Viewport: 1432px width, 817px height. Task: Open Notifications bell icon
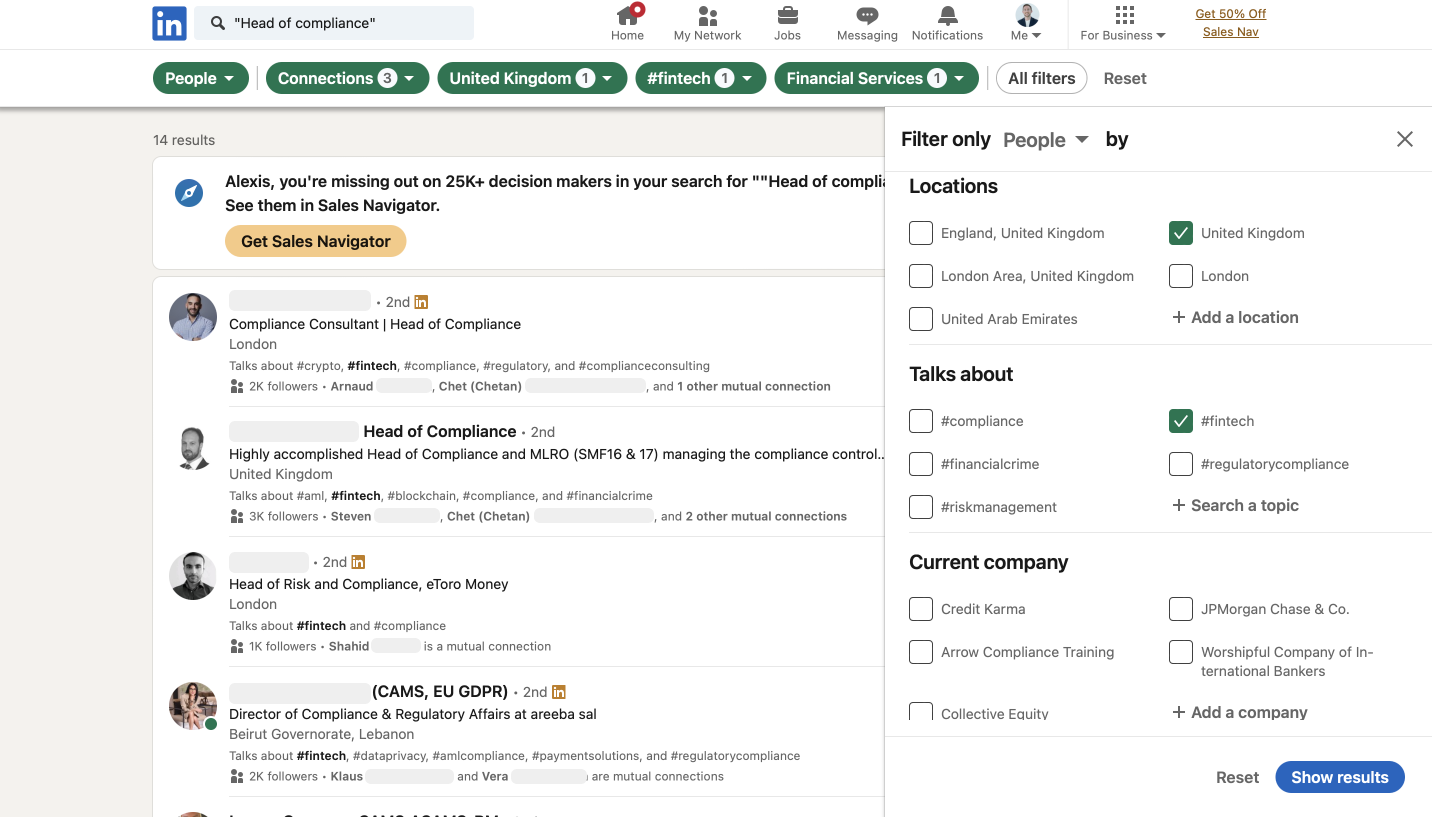coord(947,15)
